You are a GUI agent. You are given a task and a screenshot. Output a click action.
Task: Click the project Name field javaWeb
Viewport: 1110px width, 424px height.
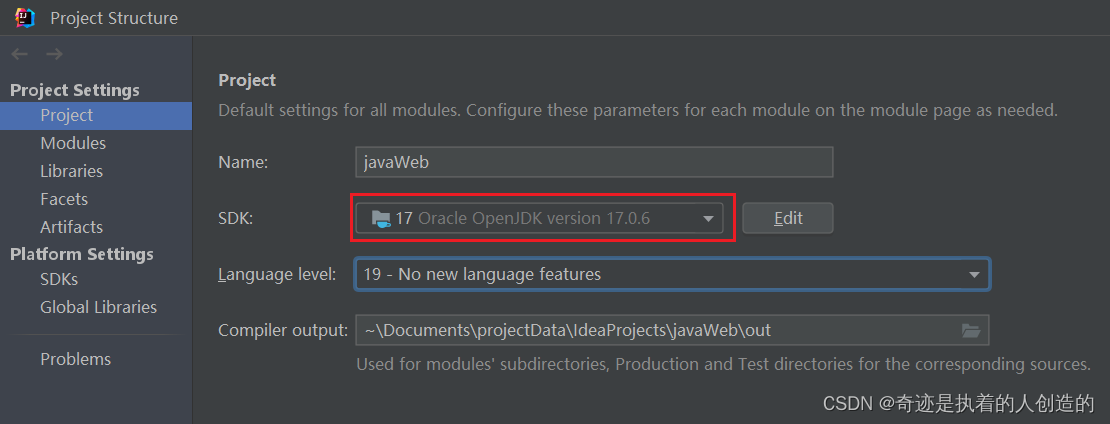(594, 162)
